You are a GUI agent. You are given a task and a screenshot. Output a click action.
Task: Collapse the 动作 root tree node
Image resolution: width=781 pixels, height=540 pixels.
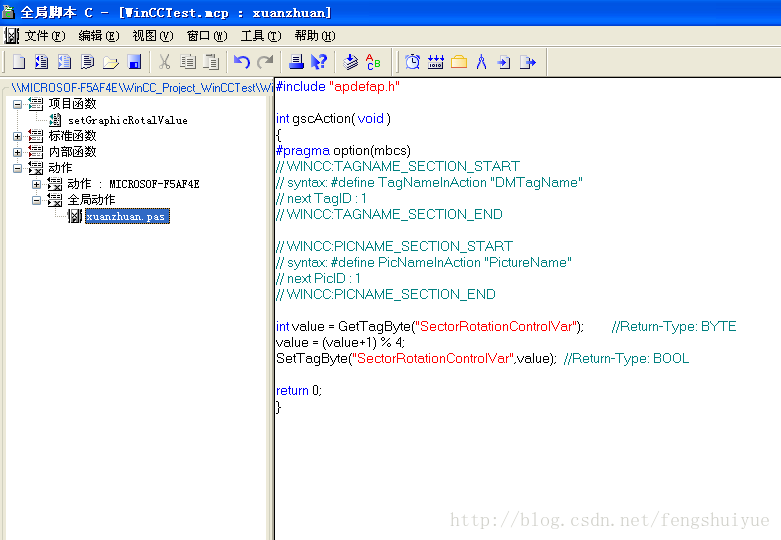point(17,168)
